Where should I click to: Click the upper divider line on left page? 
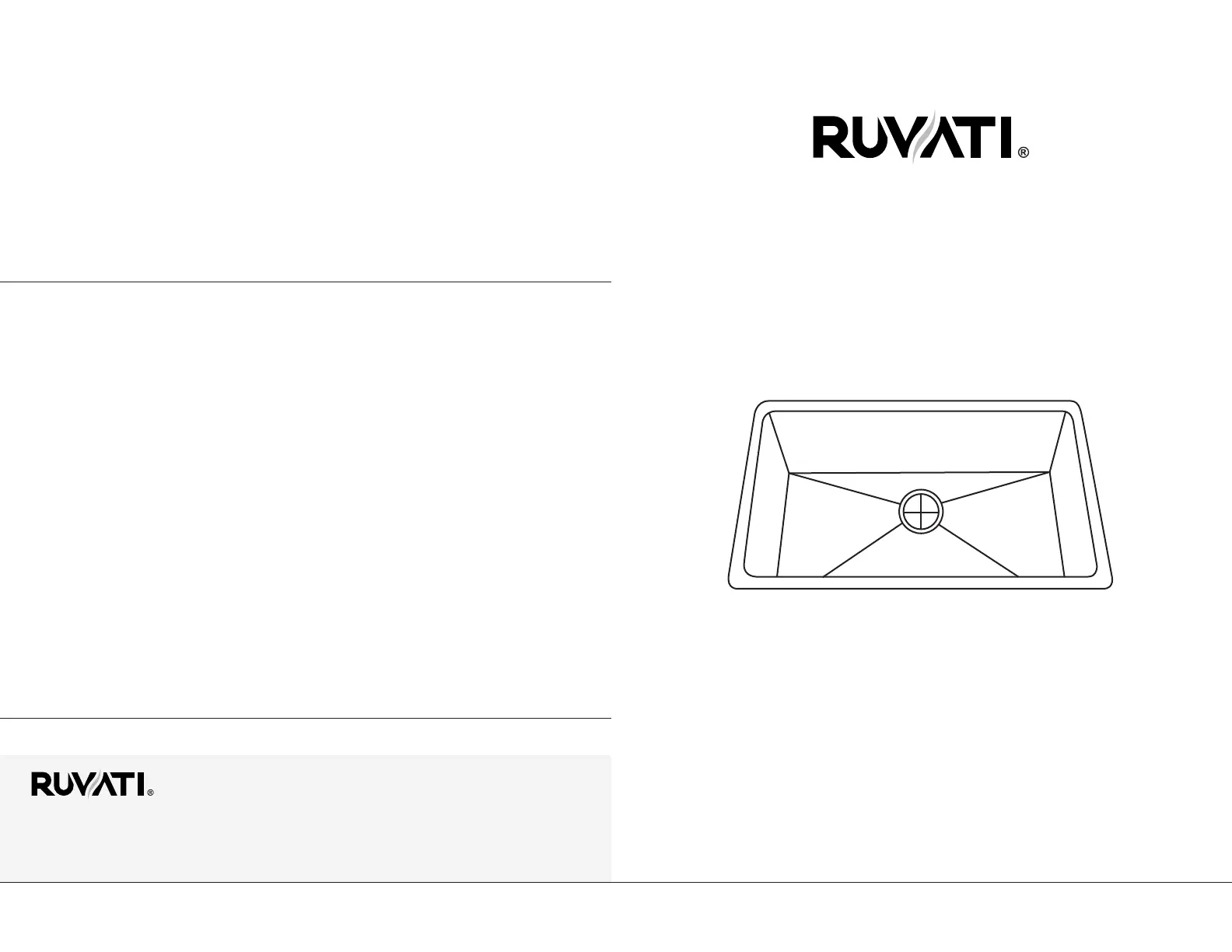point(305,282)
